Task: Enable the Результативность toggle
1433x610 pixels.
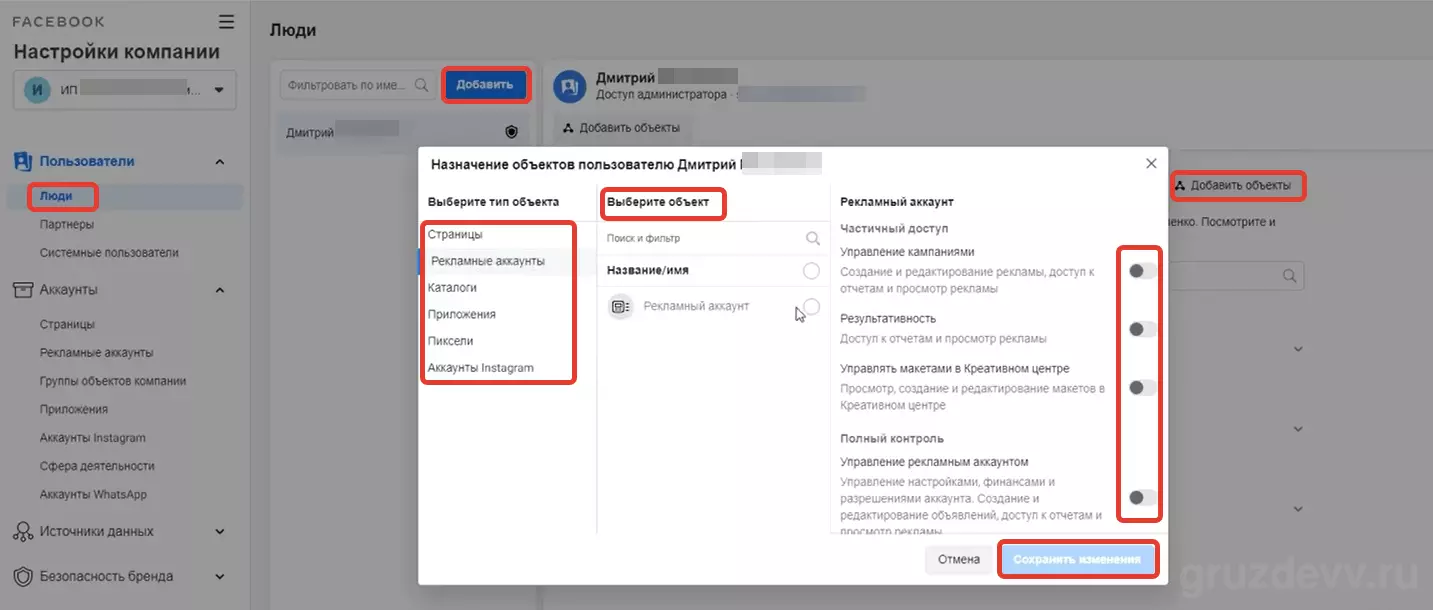Action: click(1142, 329)
